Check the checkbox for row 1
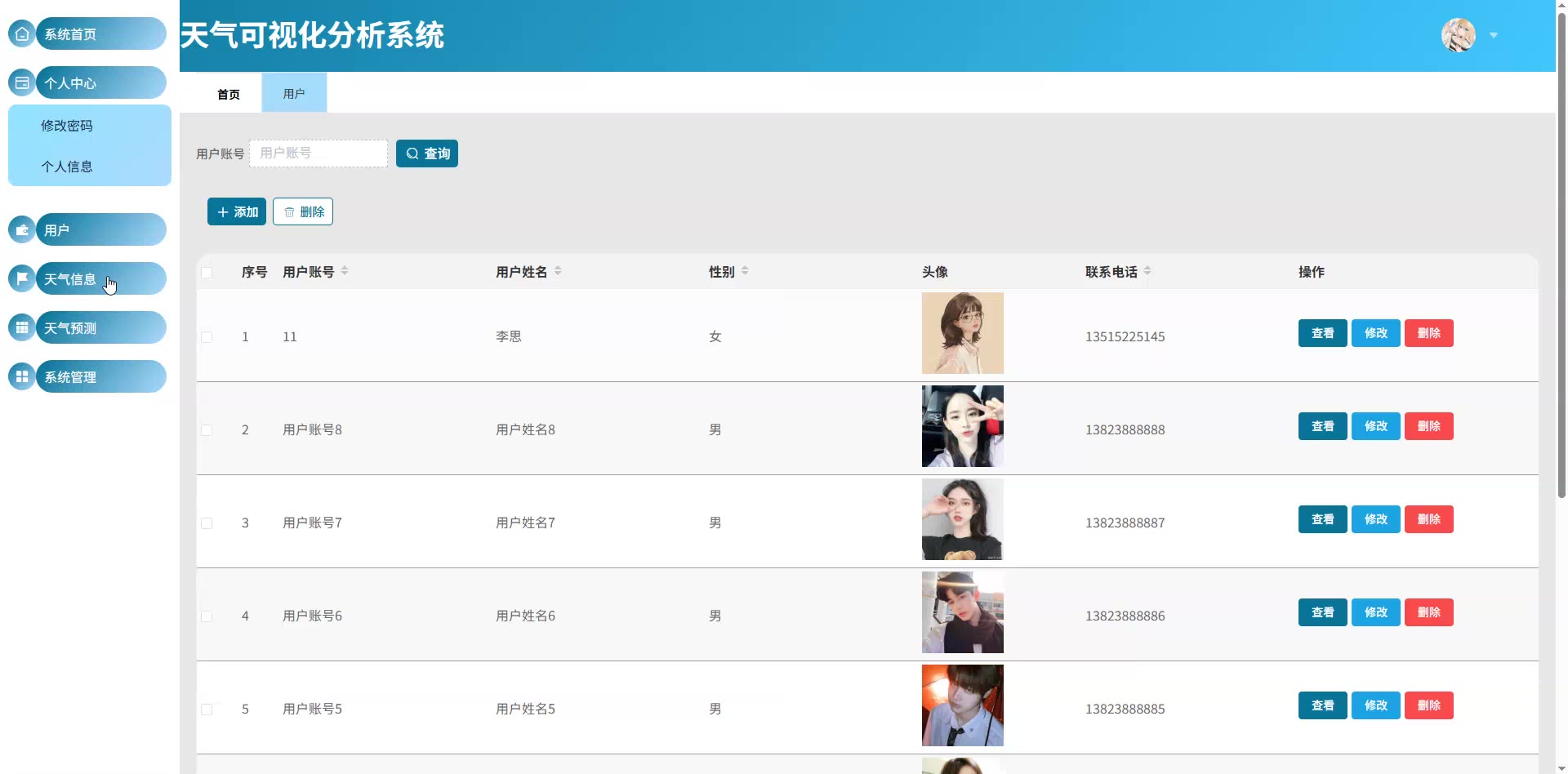 pos(207,337)
